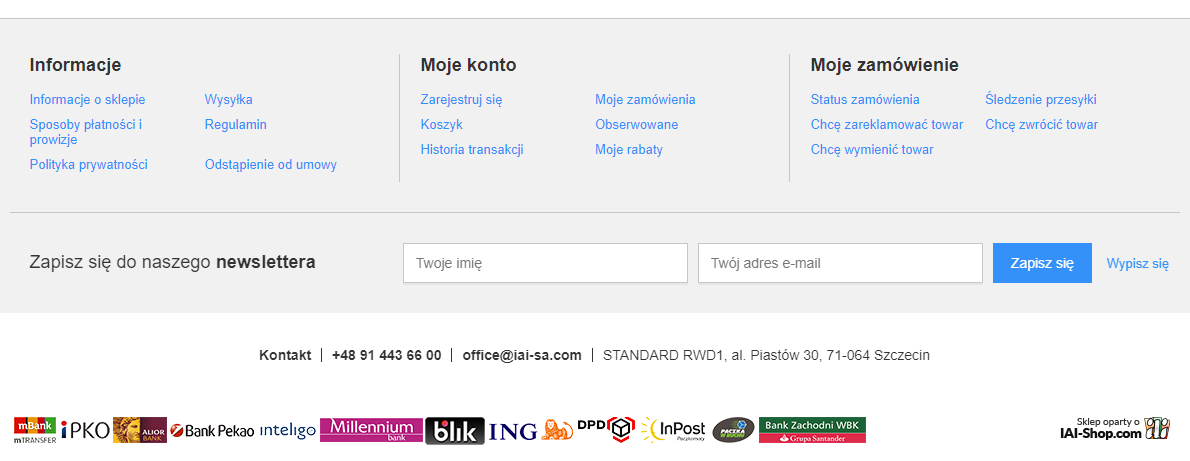The height and width of the screenshot is (461, 1190).
Task: Click the InPost Paczkomaty logo
Action: pyautogui.click(x=674, y=429)
